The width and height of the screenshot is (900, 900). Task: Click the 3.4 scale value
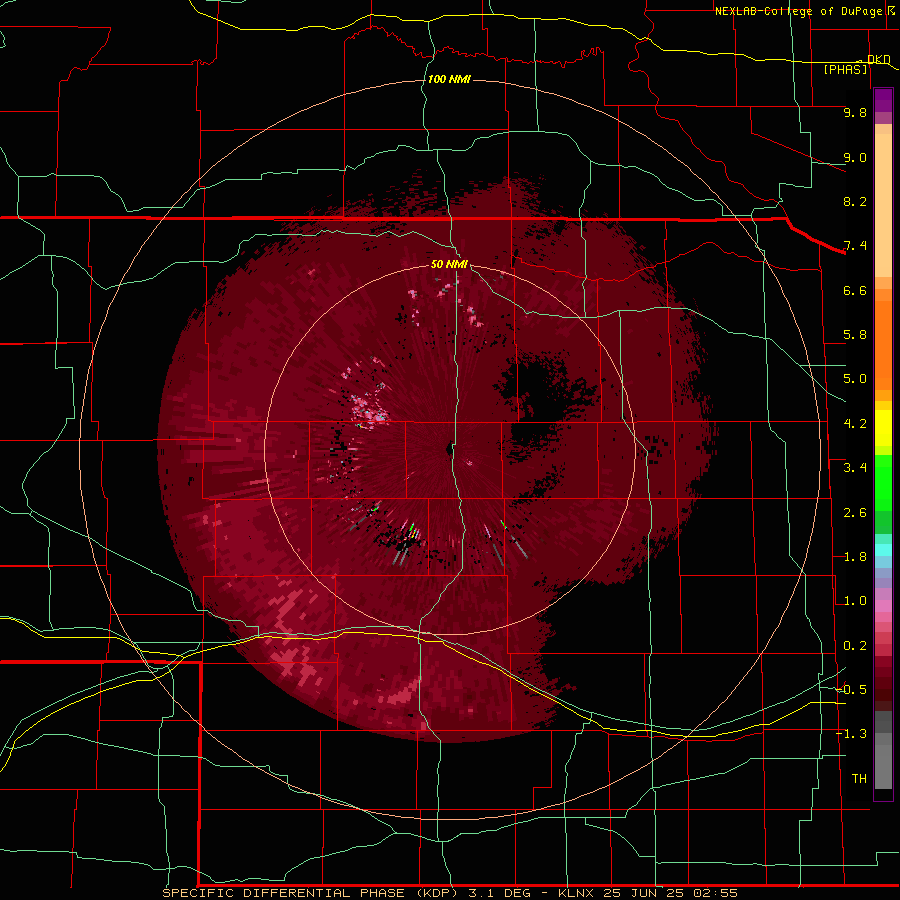pos(855,468)
